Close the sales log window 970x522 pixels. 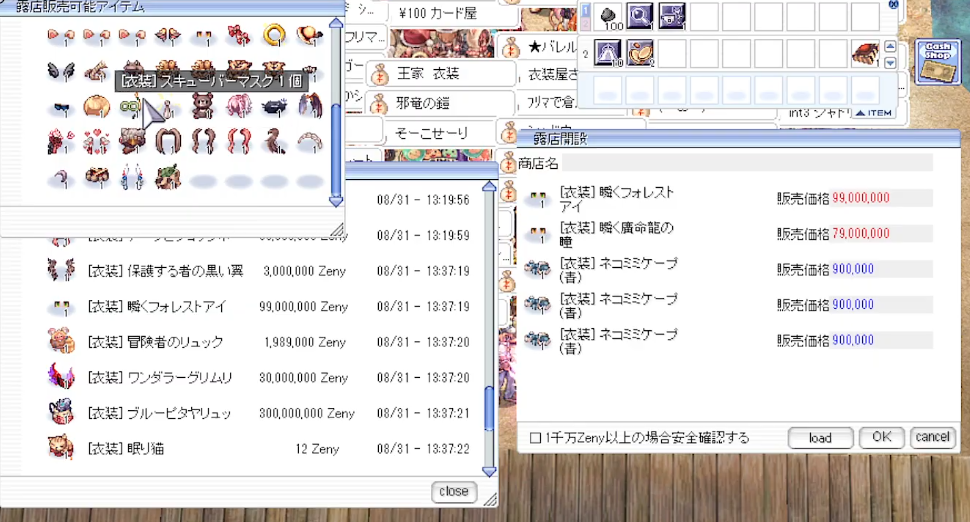point(453,492)
